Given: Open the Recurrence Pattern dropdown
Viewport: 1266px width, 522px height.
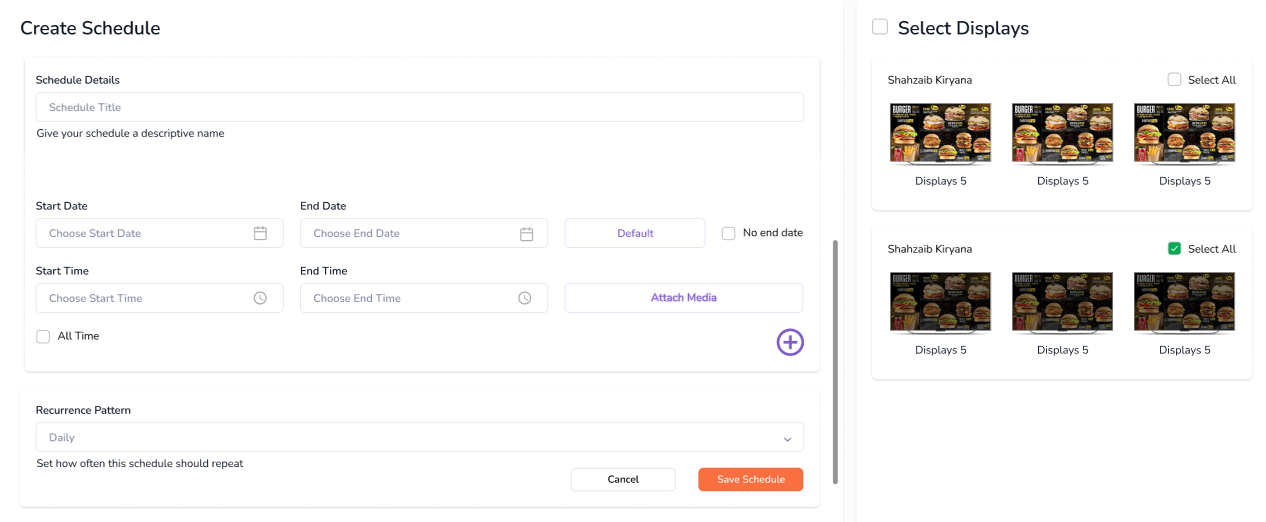Looking at the screenshot, I should pos(419,438).
